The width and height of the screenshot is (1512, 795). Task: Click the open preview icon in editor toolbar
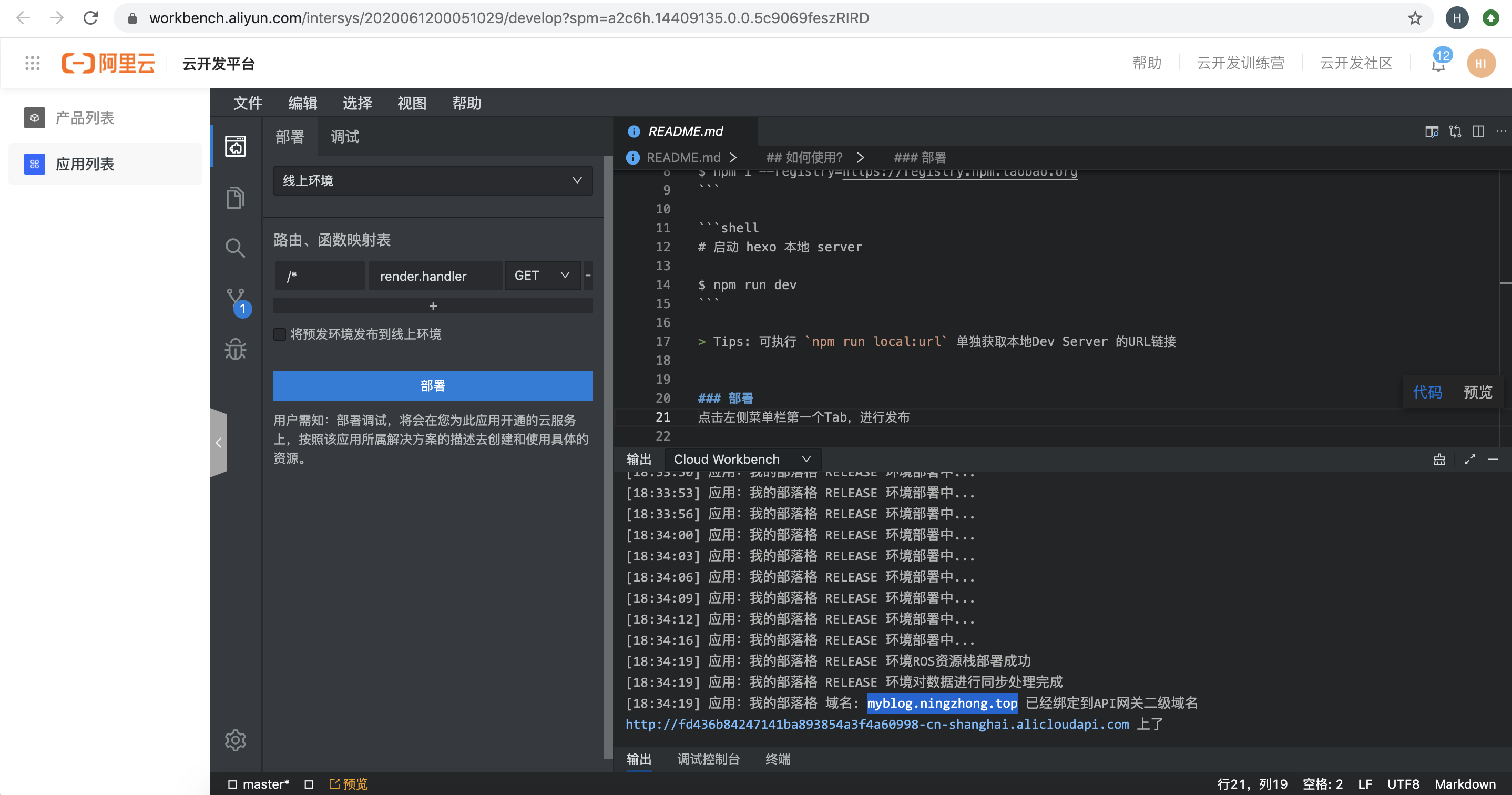[x=1432, y=131]
